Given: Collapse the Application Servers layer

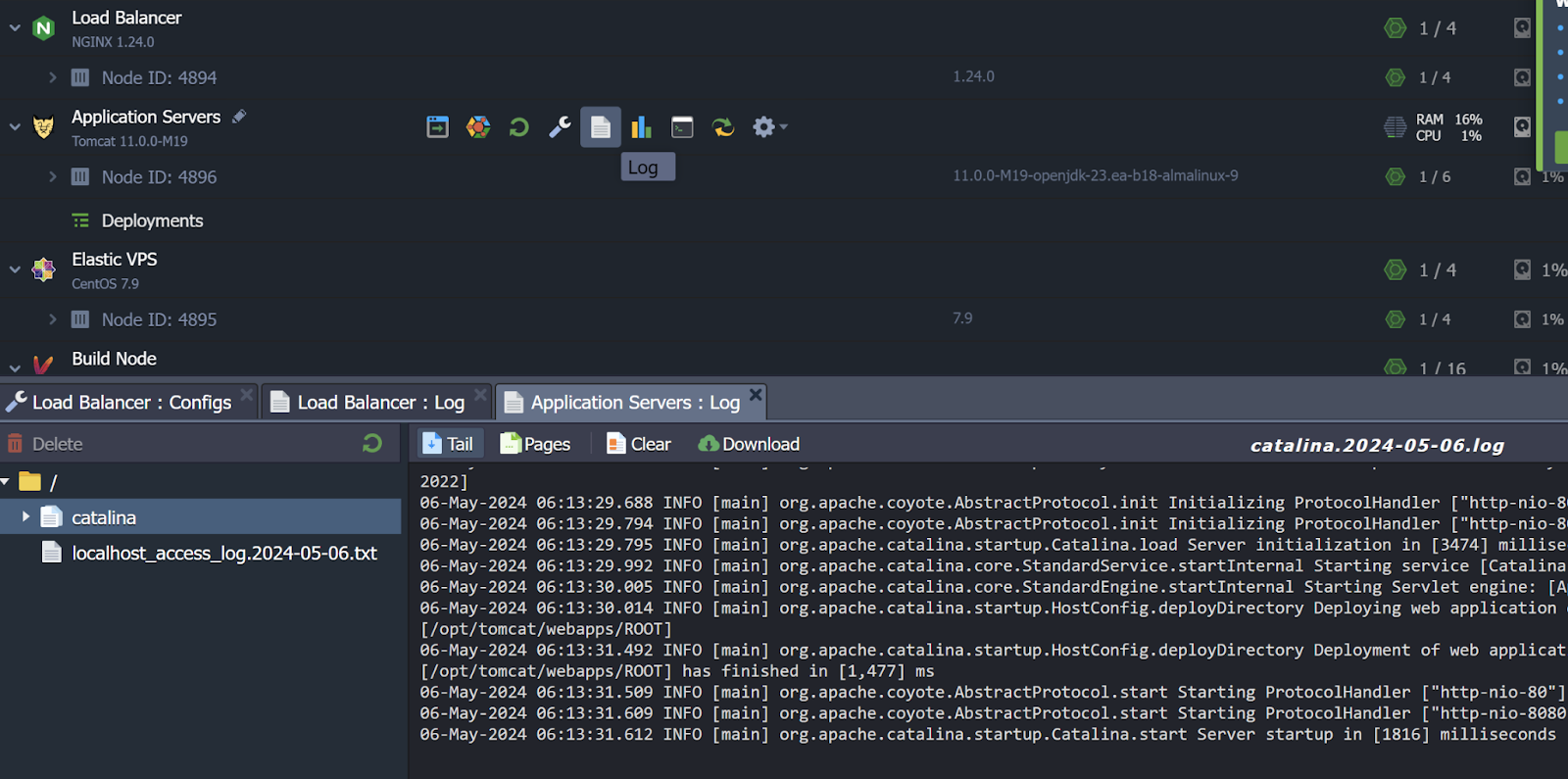Looking at the screenshot, I should (x=15, y=127).
